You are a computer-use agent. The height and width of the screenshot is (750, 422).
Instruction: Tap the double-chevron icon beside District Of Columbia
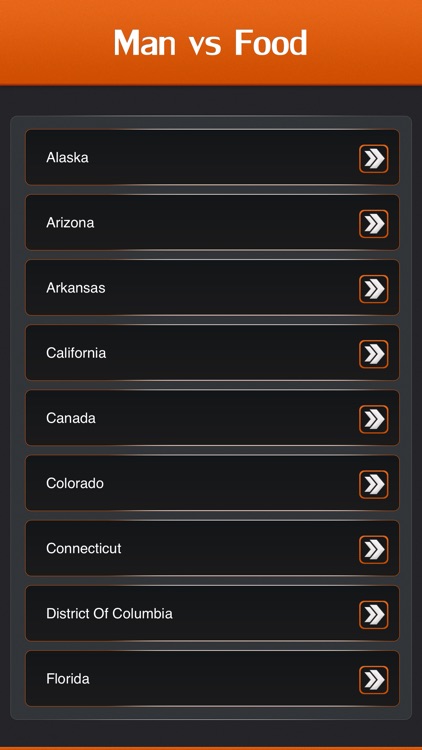374,615
